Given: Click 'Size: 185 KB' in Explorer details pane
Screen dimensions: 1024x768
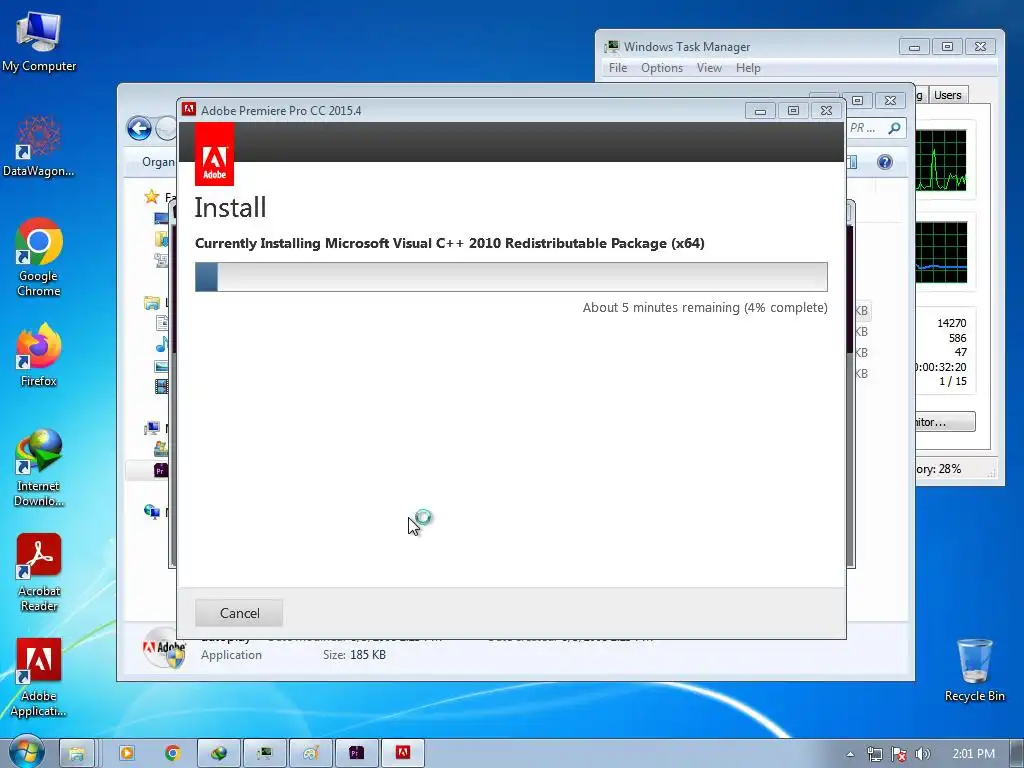Looking at the screenshot, I should [x=354, y=654].
